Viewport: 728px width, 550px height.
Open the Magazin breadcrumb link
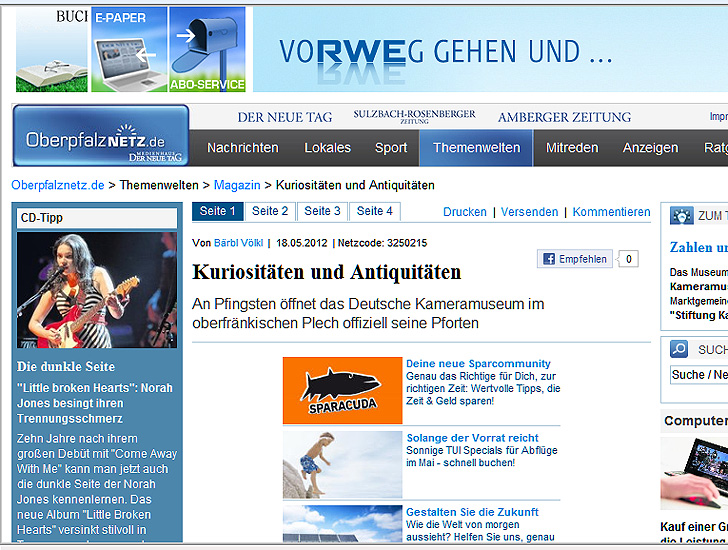(x=237, y=185)
